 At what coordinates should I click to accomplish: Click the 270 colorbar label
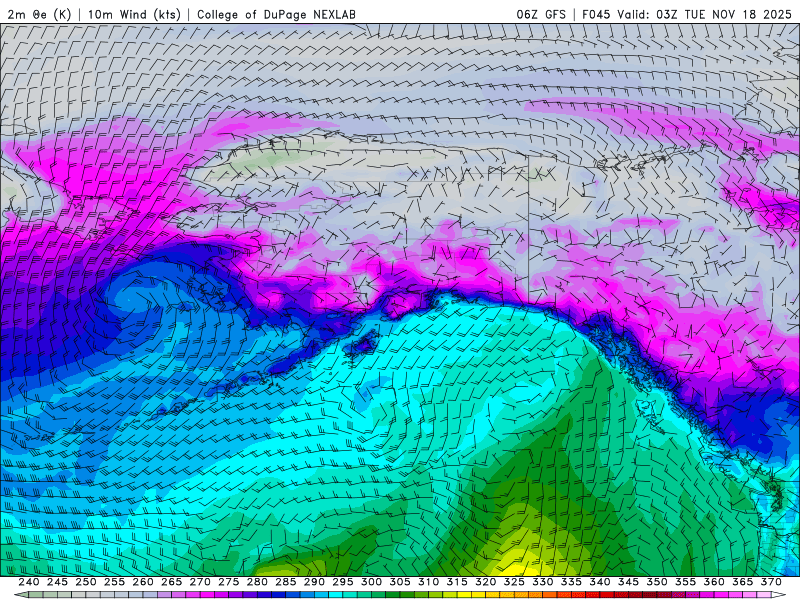(x=200, y=582)
